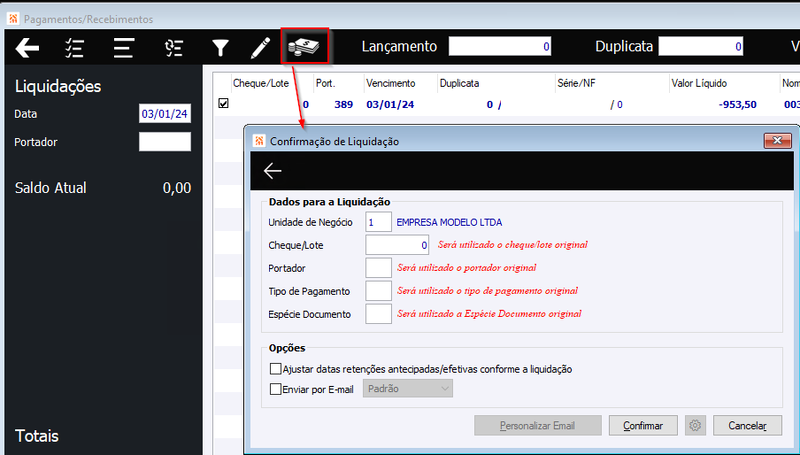Click the Data field showing 03/01/24
Image resolution: width=800 pixels, height=455 pixels.
tap(165, 113)
